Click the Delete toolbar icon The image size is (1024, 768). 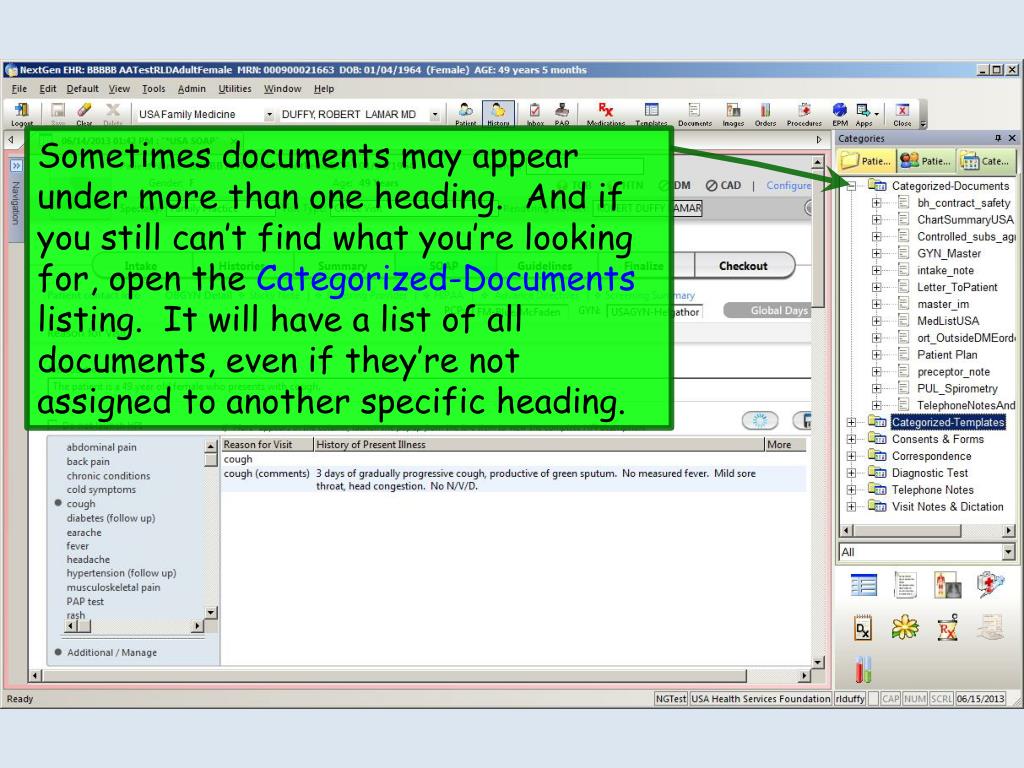pyautogui.click(x=113, y=114)
